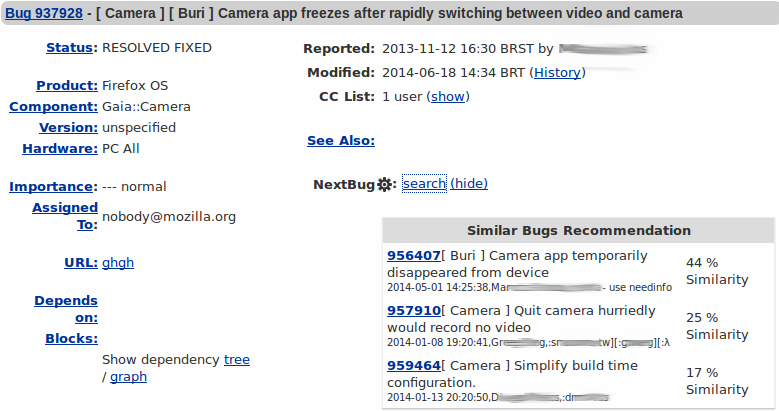Click the NextBug gear icon
This screenshot has width=779, height=411.
[x=384, y=185]
